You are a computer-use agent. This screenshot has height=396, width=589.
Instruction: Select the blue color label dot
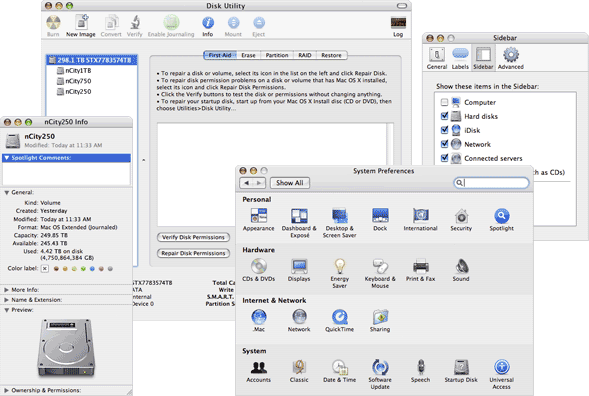click(x=92, y=269)
